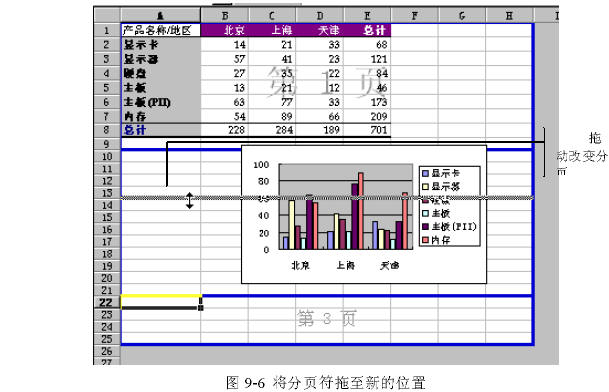Image resolution: width=609 pixels, height=392 pixels.
Task: Select row 13 header
Action: [x=107, y=193]
